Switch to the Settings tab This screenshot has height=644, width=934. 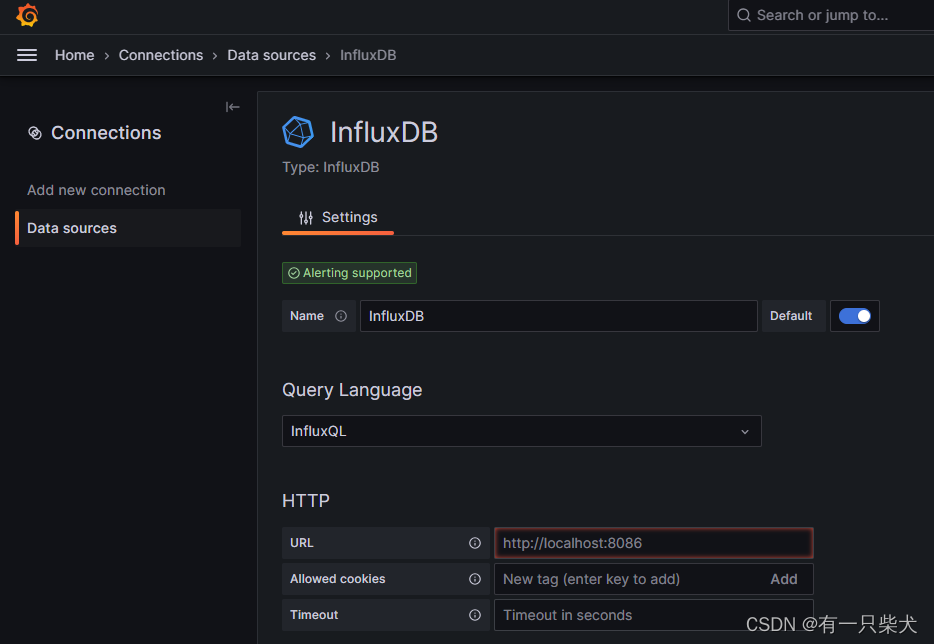tap(338, 217)
